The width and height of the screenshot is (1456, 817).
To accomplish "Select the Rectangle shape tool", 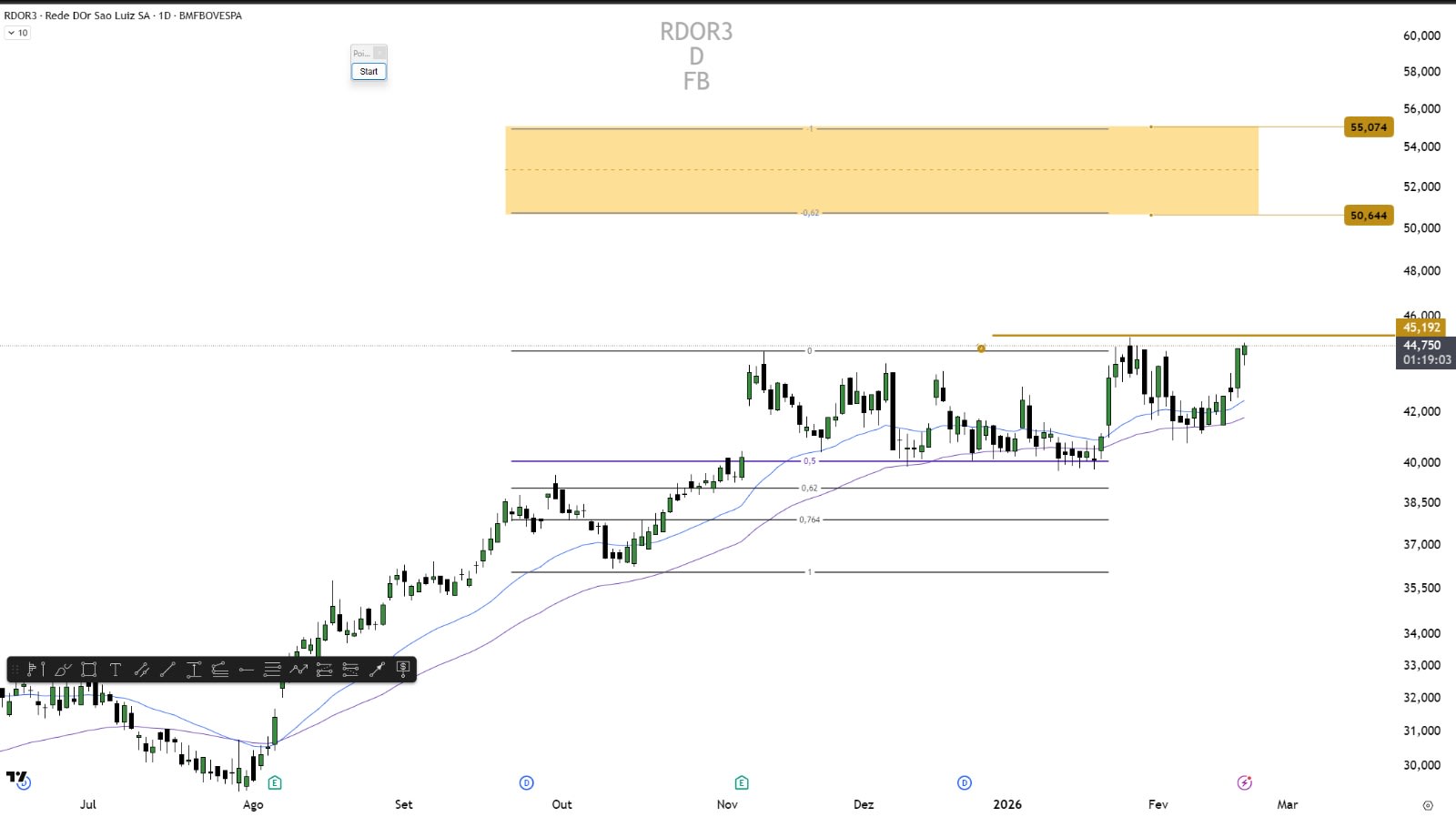I will coord(88,670).
